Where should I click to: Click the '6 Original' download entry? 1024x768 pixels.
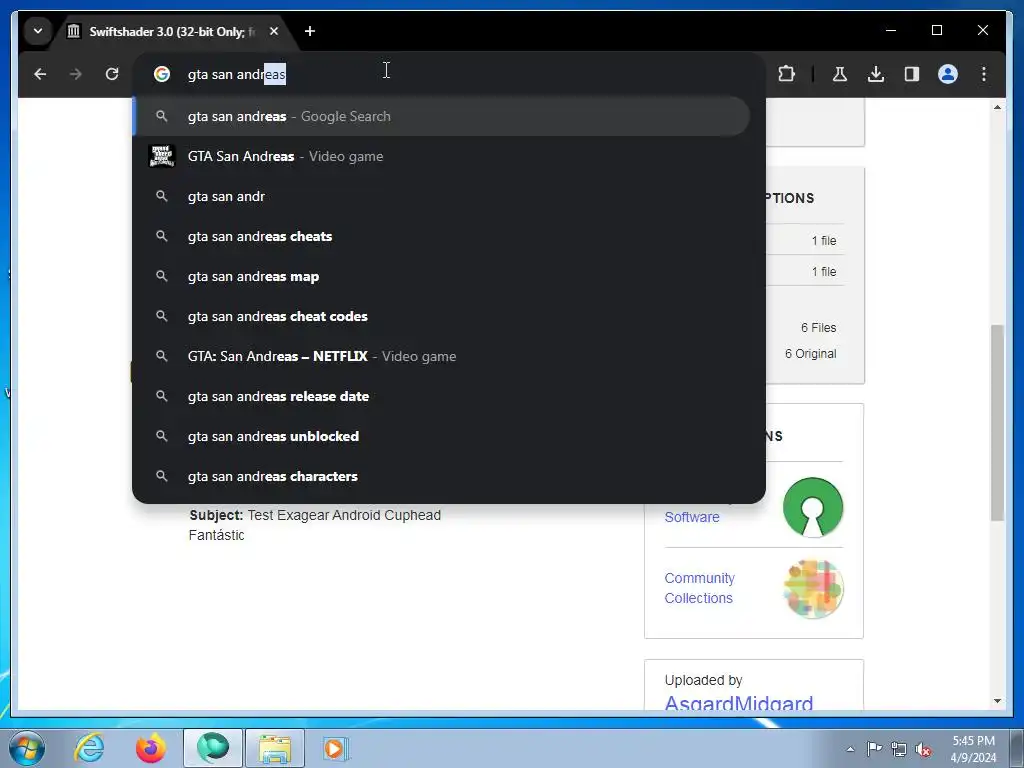pyautogui.click(x=810, y=354)
